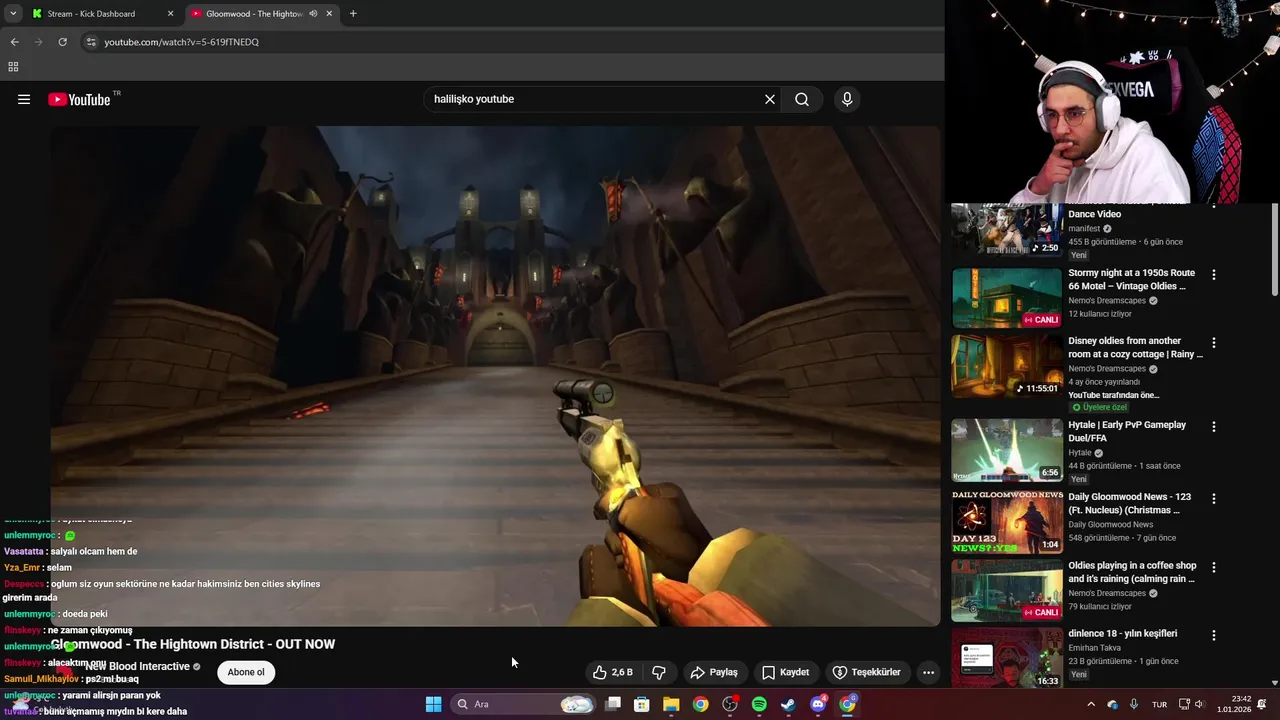Close the Kick Dashboard tab

coord(170,14)
